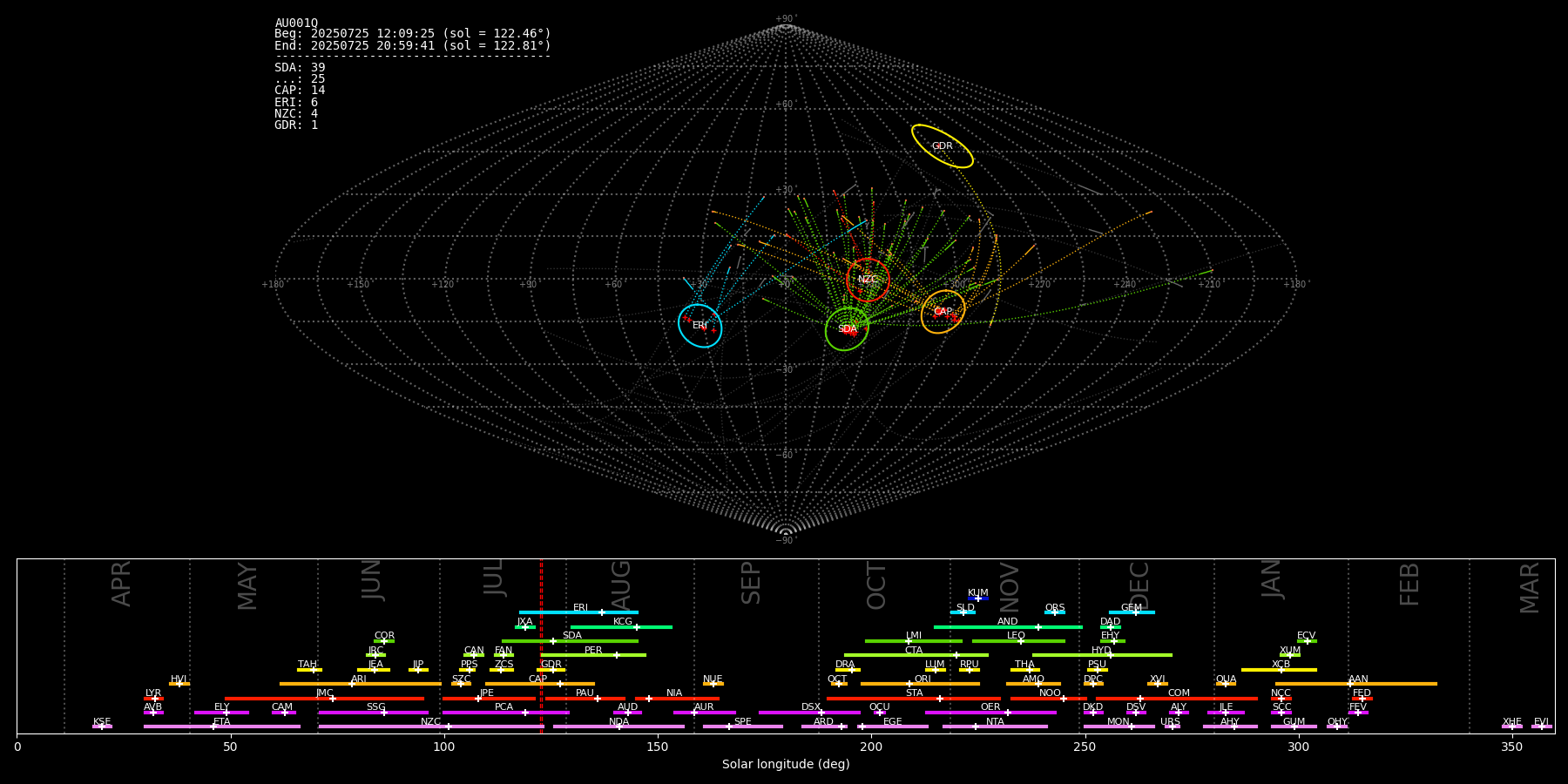The image size is (1568, 784).
Task: Click the orange CAP bar in timeline
Action: click(x=540, y=684)
